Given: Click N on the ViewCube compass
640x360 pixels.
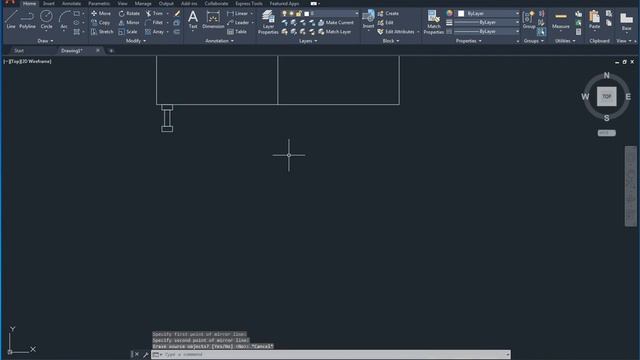Looking at the screenshot, I should [607, 75].
